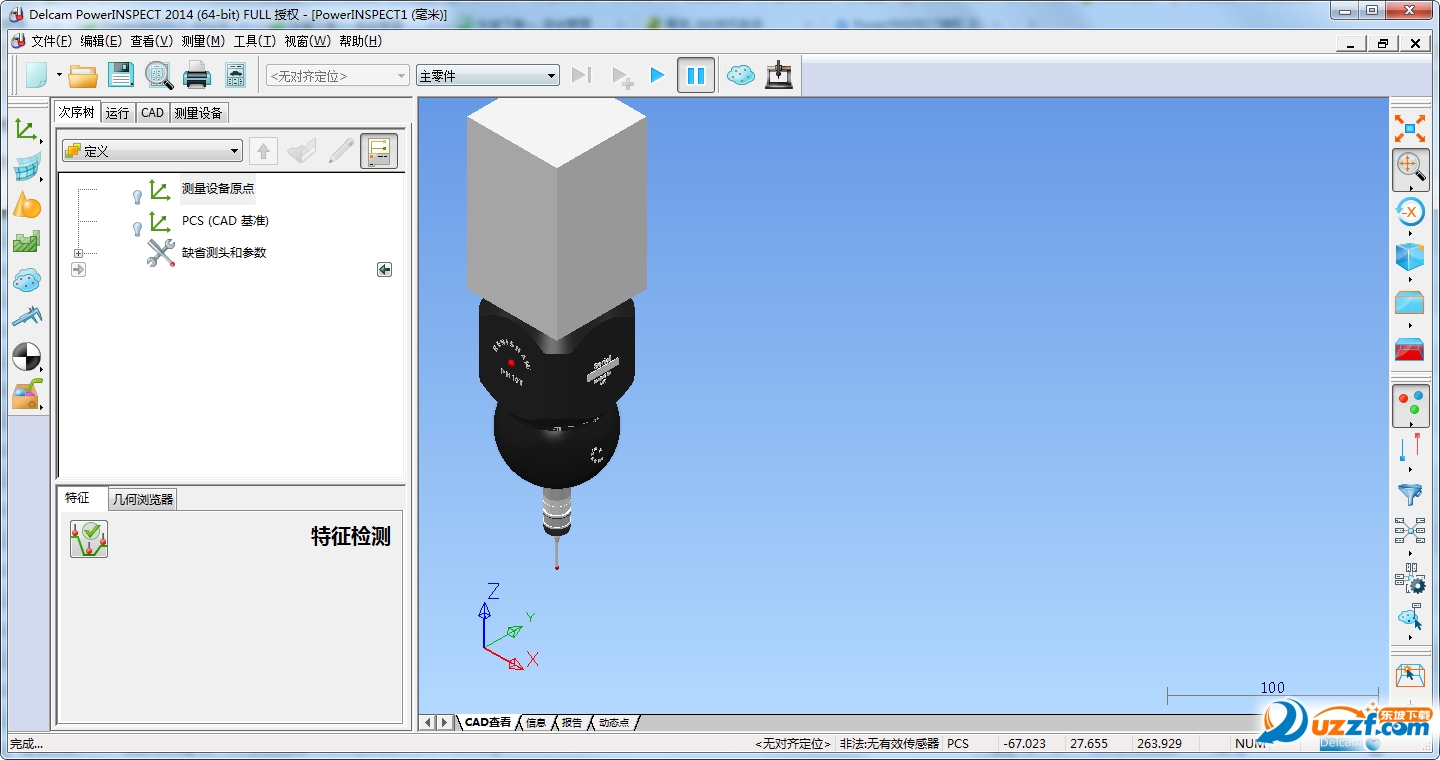Open the blue cube isometric view tool
1440x760 pixels.
(1410, 257)
